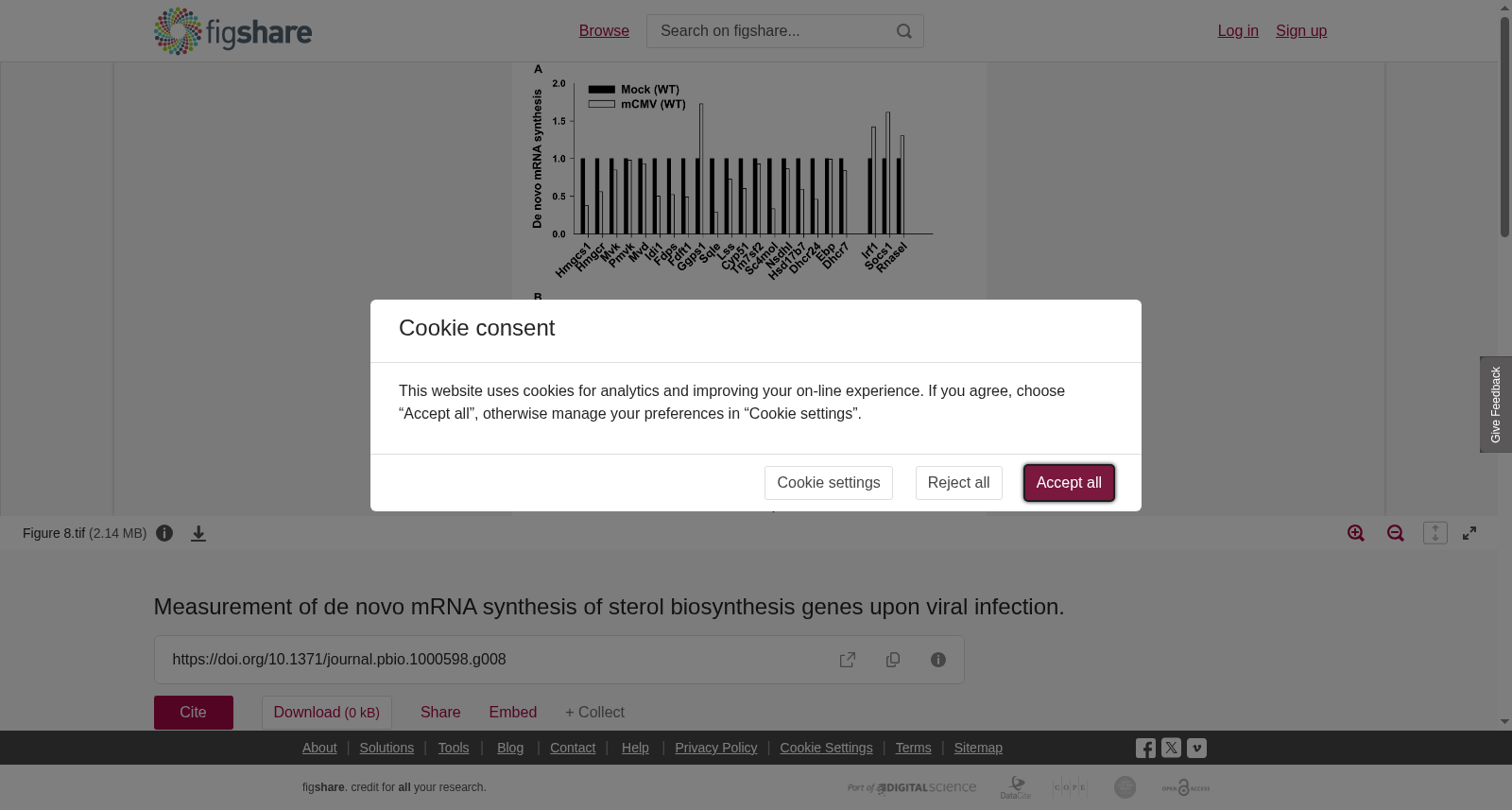Show DOI information icon
The image size is (1512, 810).
[x=938, y=660]
